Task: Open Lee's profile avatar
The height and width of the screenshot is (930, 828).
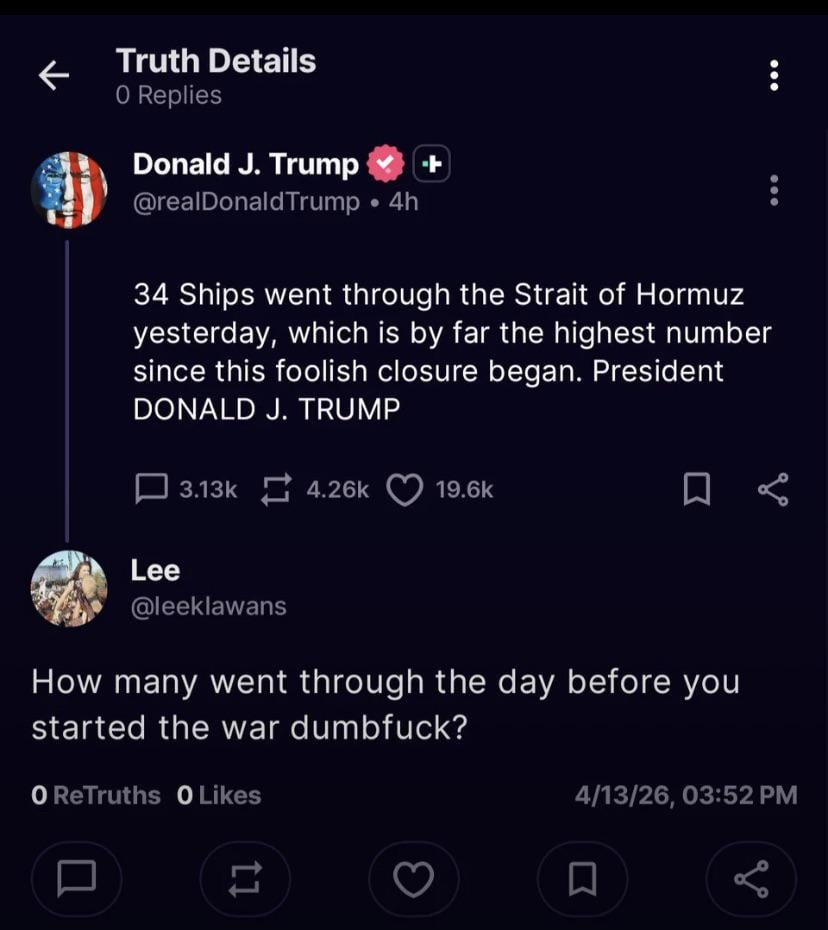Action: (x=69, y=588)
